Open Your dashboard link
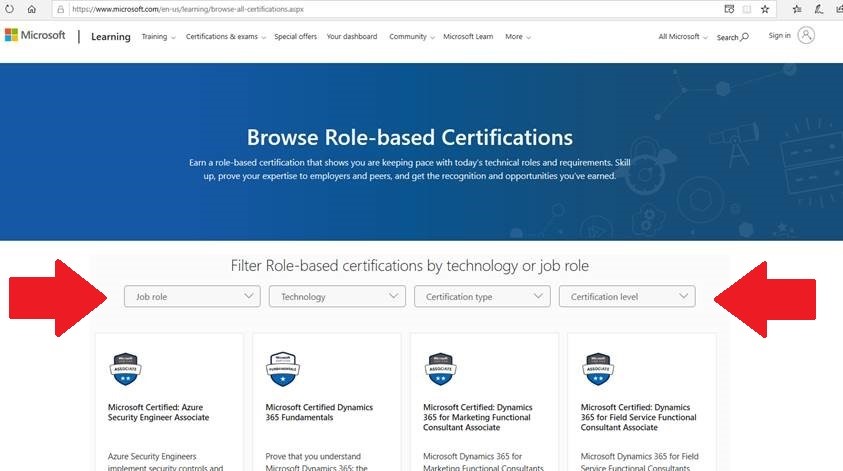 352,37
